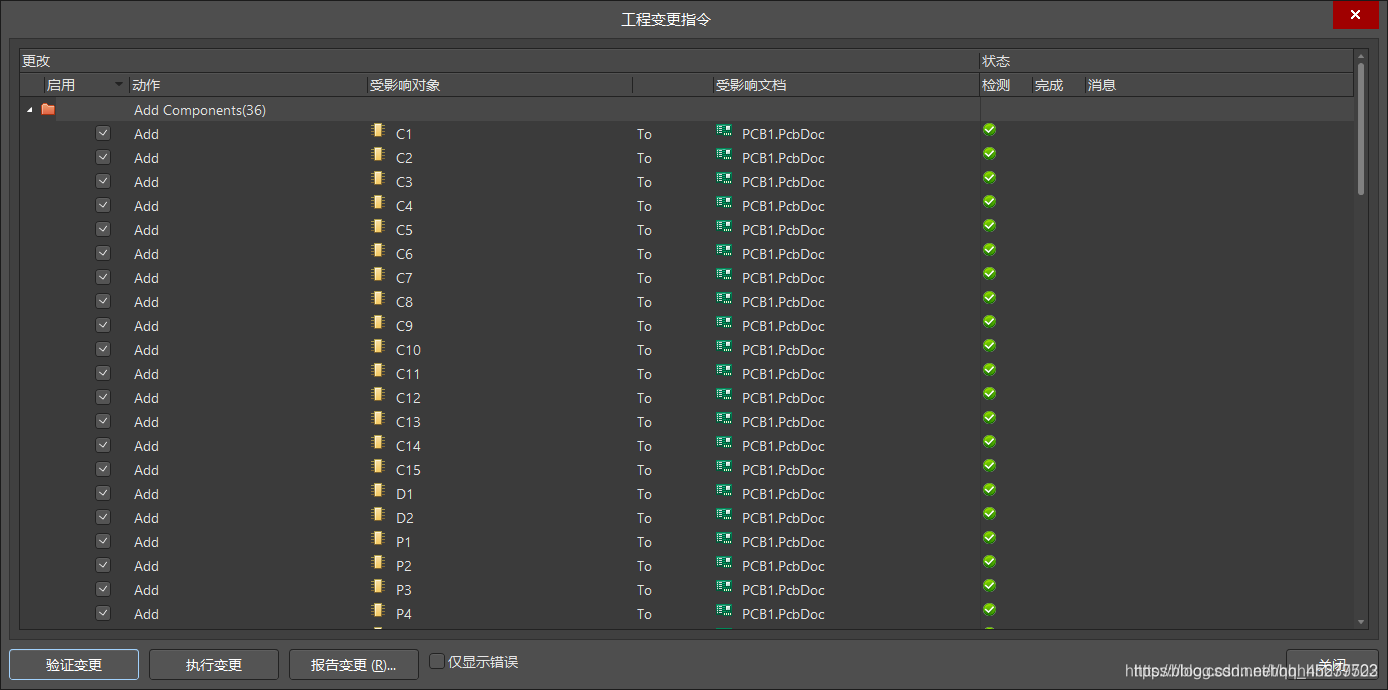Click the component icon for D1
Viewport: 1388px width, 690px height.
point(378,490)
